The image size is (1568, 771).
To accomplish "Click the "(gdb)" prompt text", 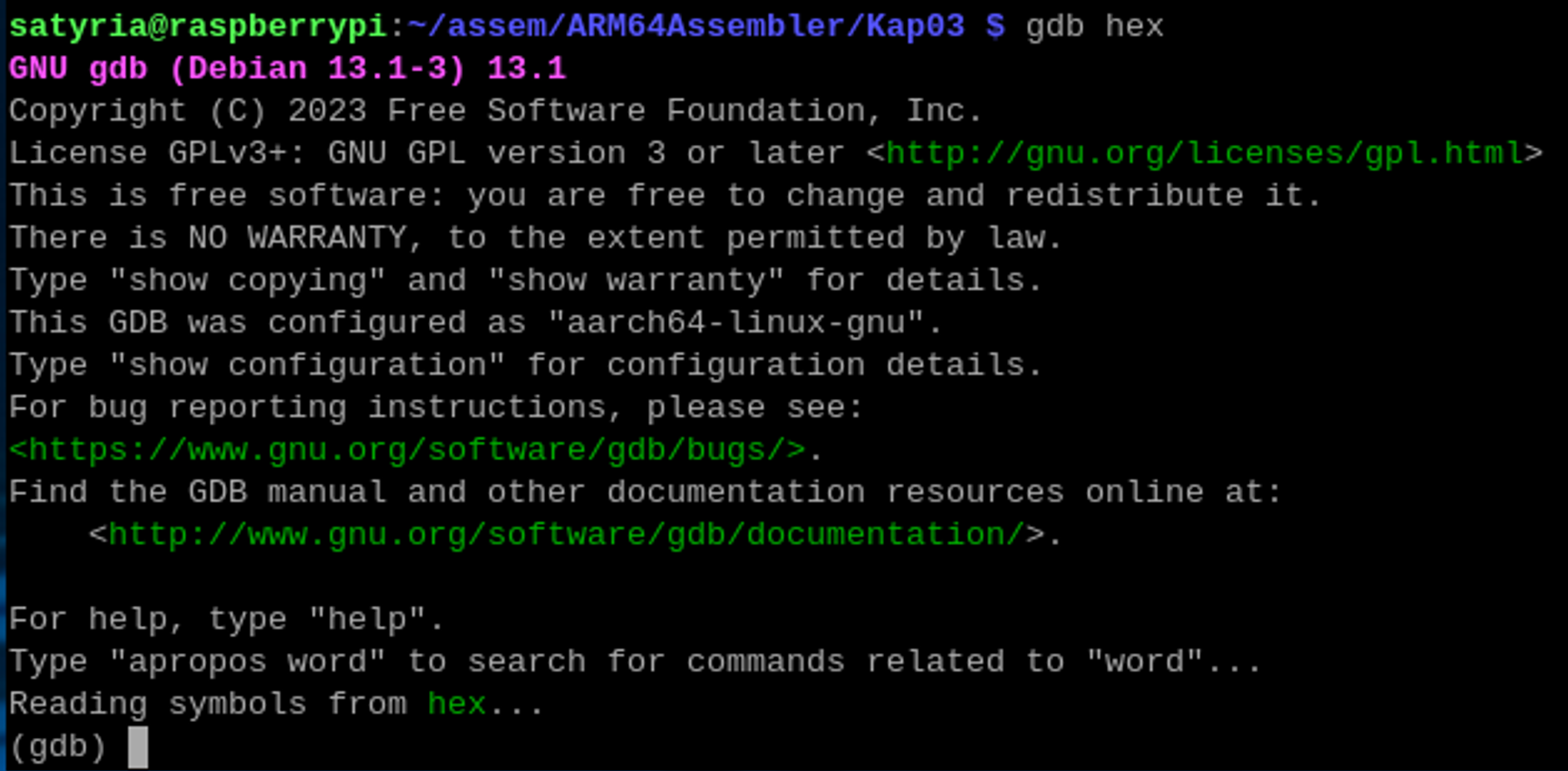I will (58, 747).
